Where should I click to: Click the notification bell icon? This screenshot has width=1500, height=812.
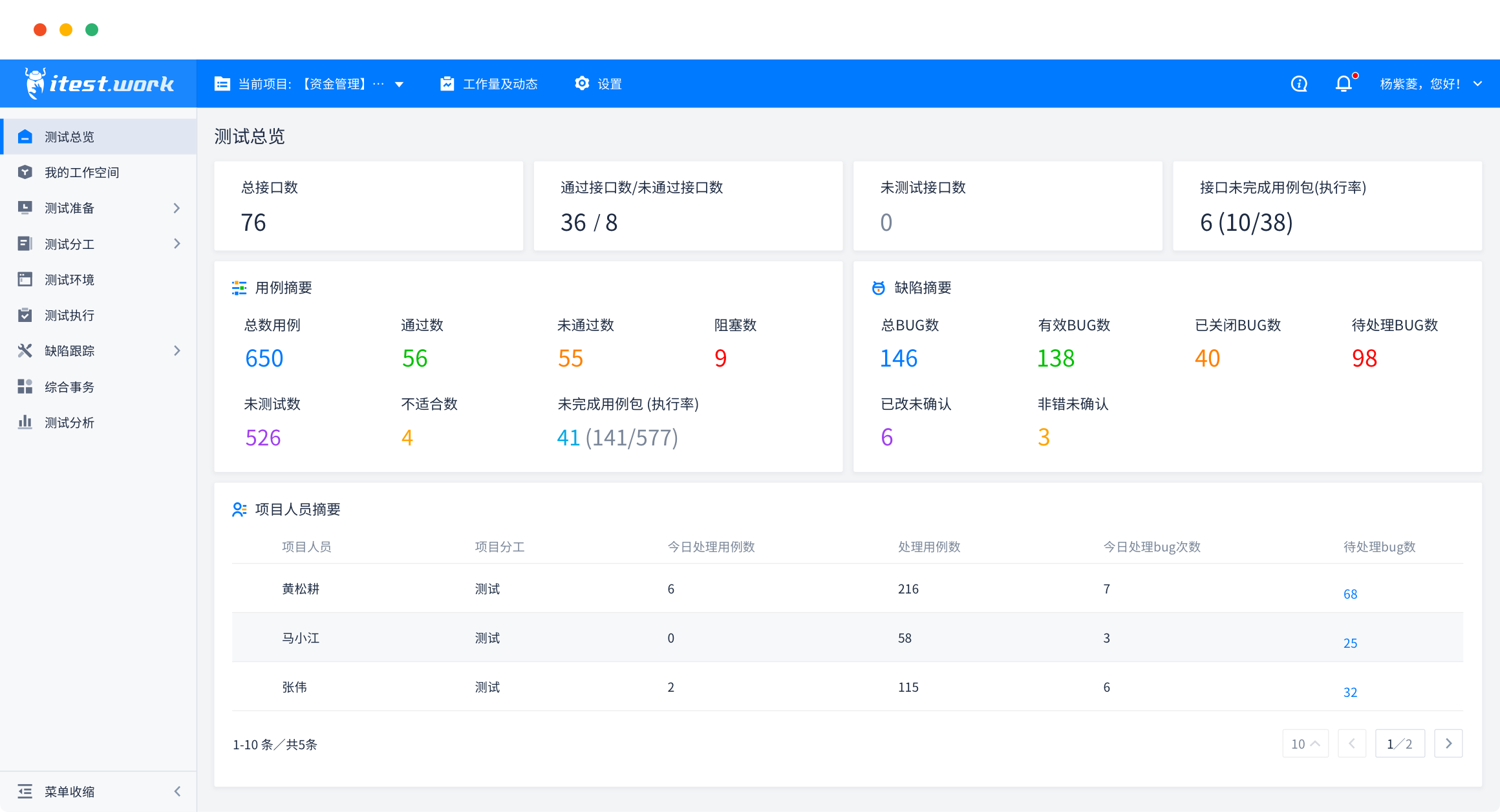(x=1344, y=84)
